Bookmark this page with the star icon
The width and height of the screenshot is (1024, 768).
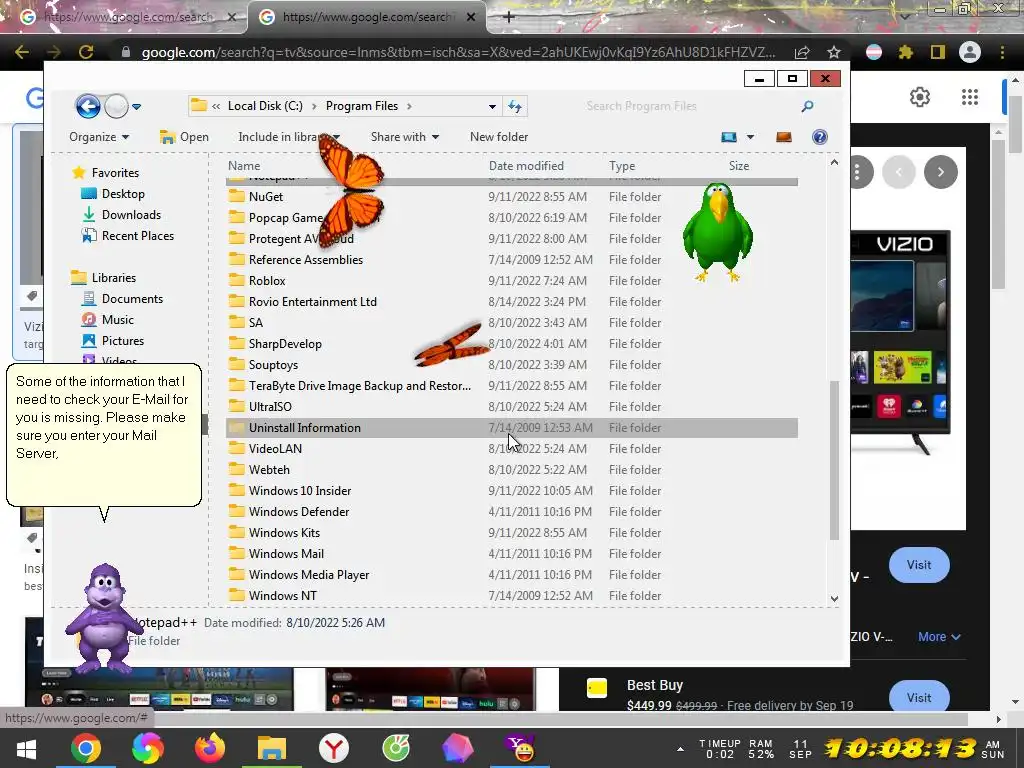tap(834, 52)
